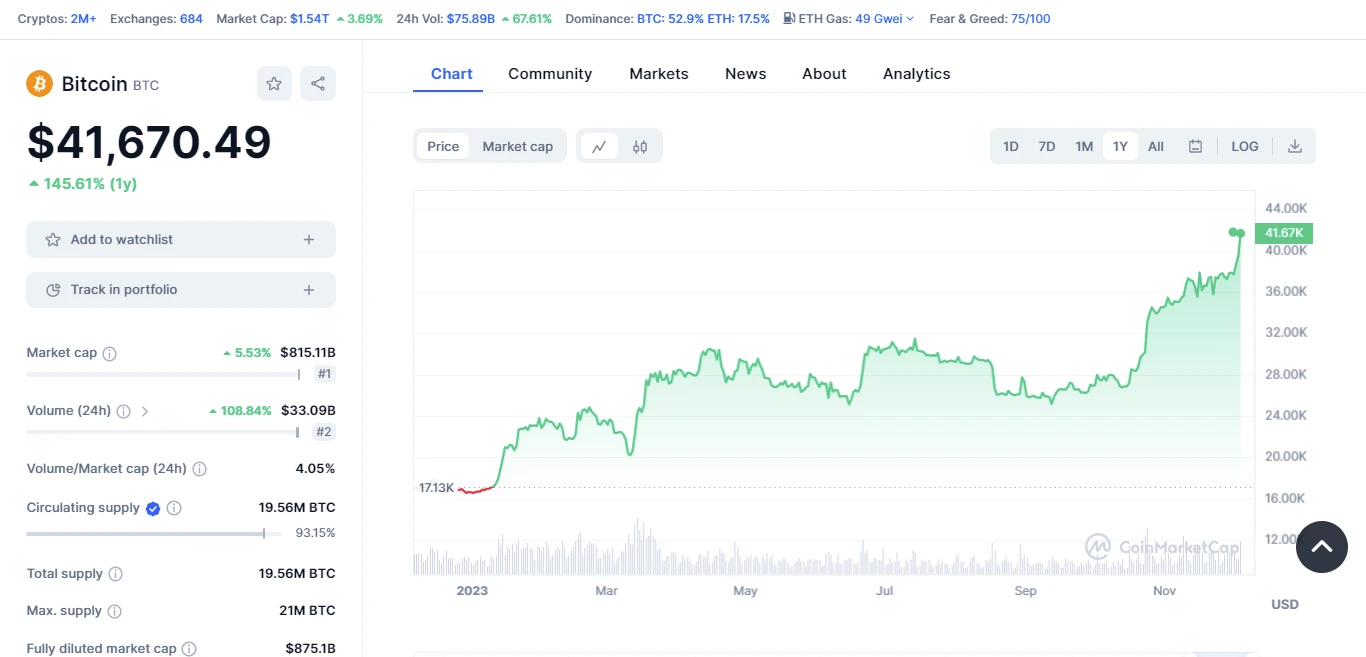Viewport: 1366px width, 657px height.
Task: Show Max. supply info icon
Action: click(x=115, y=611)
